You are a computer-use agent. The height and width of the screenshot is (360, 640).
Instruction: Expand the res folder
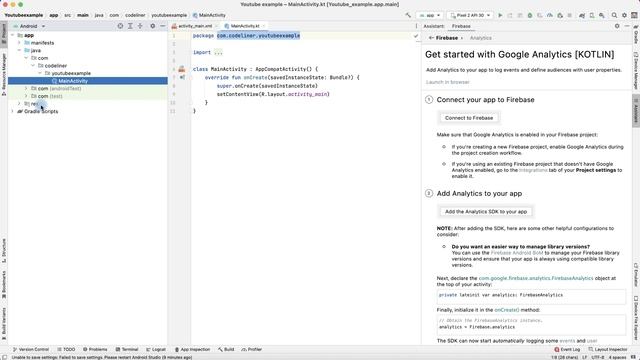point(19,104)
